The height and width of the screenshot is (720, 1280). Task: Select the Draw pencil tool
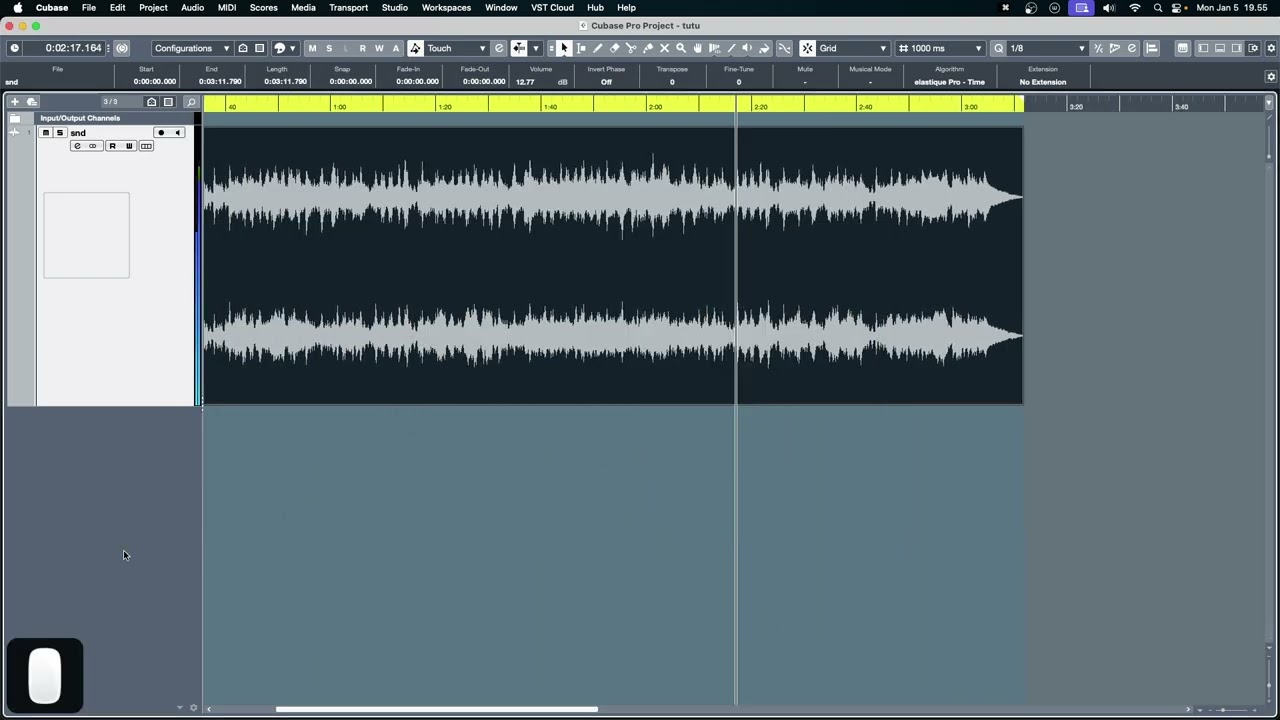(x=598, y=48)
